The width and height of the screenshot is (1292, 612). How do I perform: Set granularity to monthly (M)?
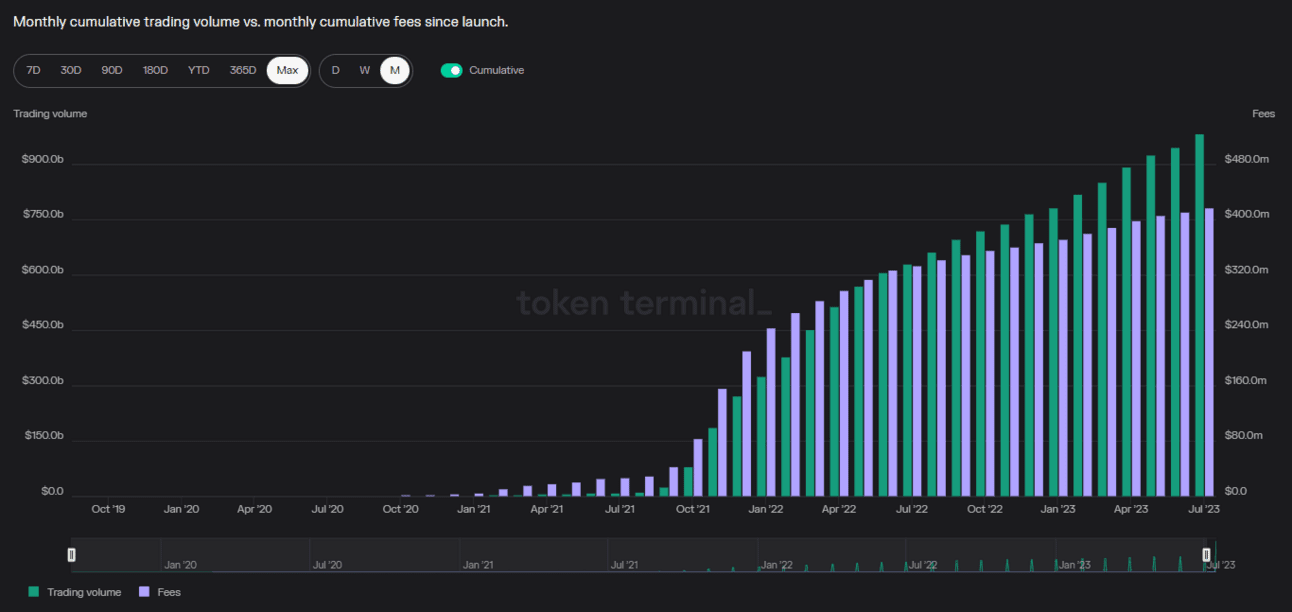(x=395, y=70)
